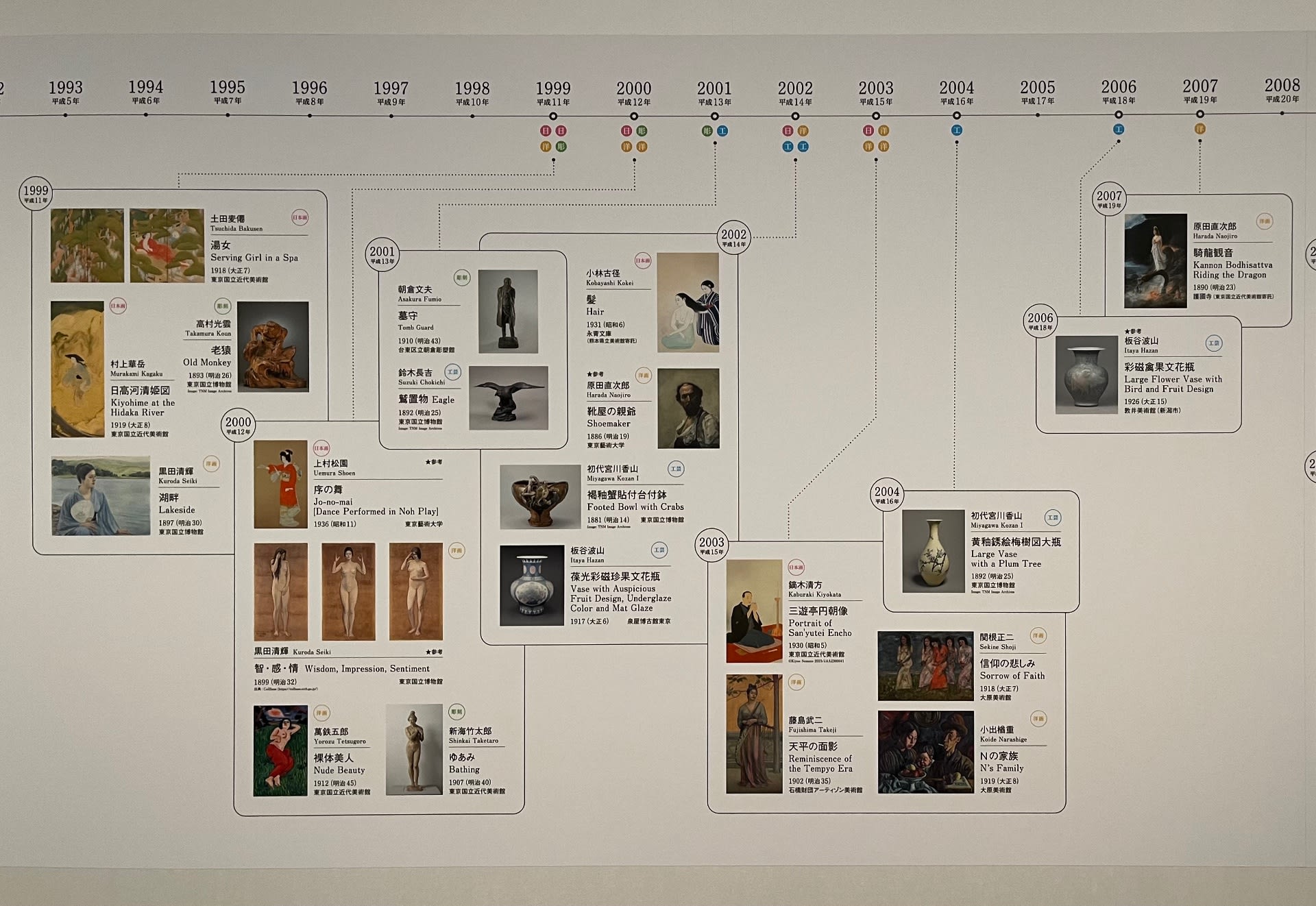Open the Kiyohime at the Hidaka River image
The image size is (1316, 906).
tap(77, 369)
